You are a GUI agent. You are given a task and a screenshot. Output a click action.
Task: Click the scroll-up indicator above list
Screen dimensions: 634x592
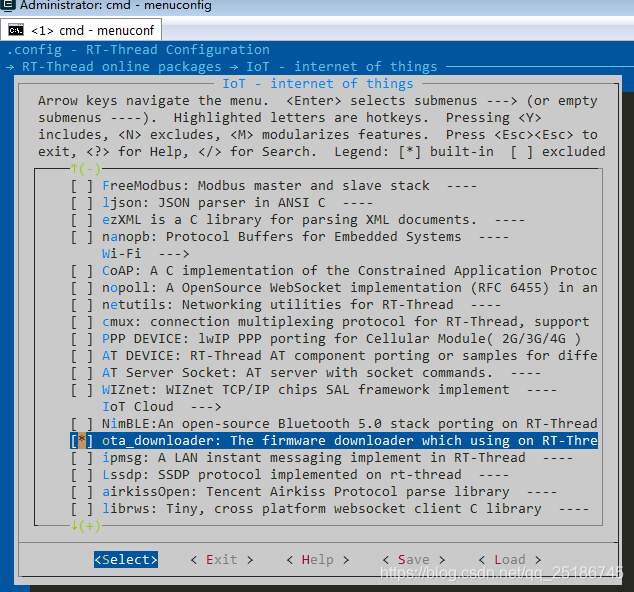(x=85, y=169)
